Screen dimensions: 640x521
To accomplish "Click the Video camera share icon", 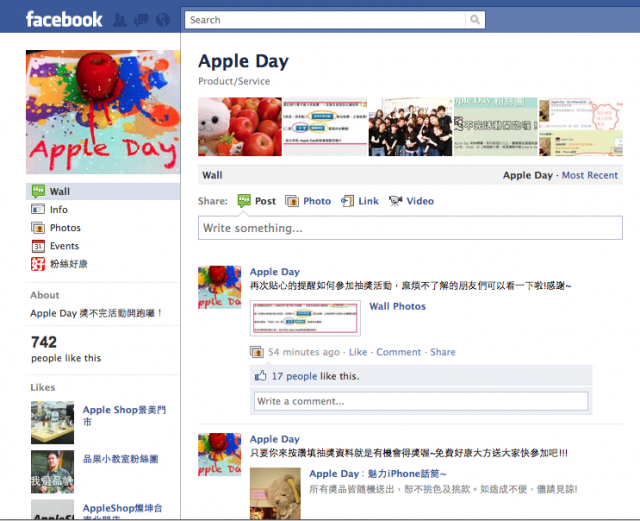I will tap(395, 201).
